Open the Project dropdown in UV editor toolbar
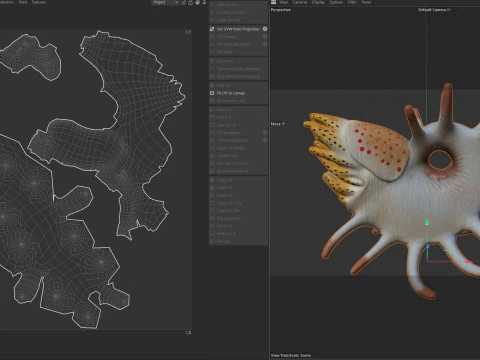 [165, 2]
